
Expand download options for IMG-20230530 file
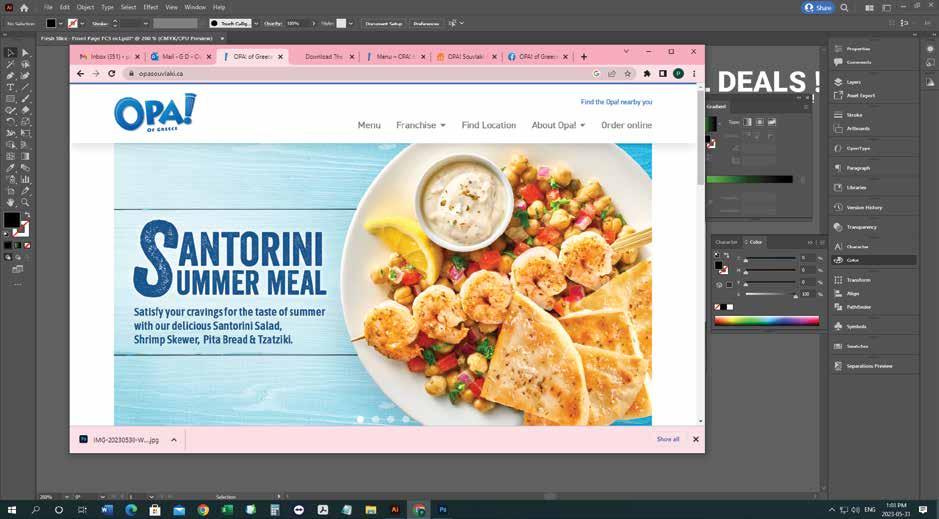[174, 439]
